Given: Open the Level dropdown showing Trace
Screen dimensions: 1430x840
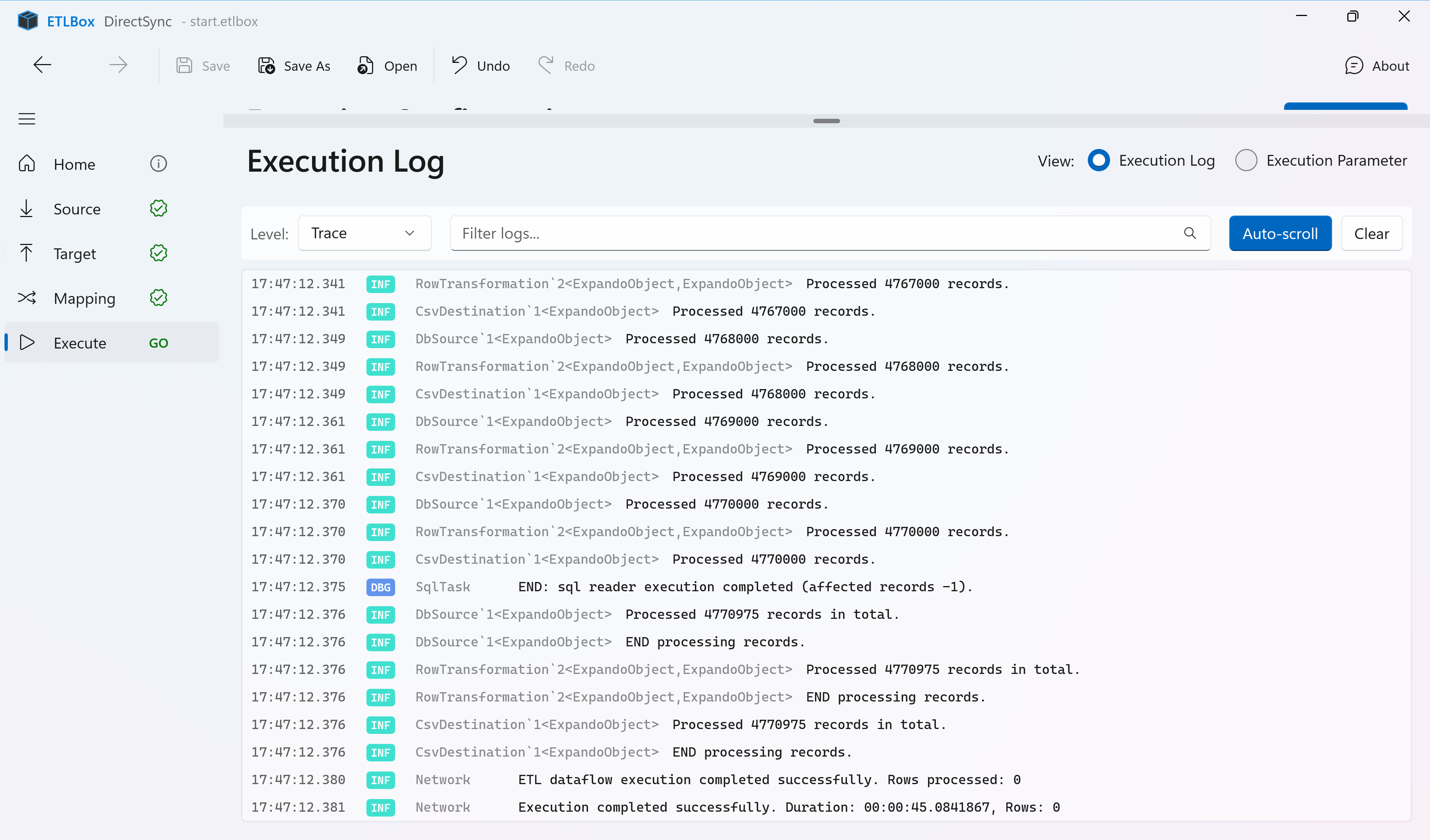Looking at the screenshot, I should 365,233.
